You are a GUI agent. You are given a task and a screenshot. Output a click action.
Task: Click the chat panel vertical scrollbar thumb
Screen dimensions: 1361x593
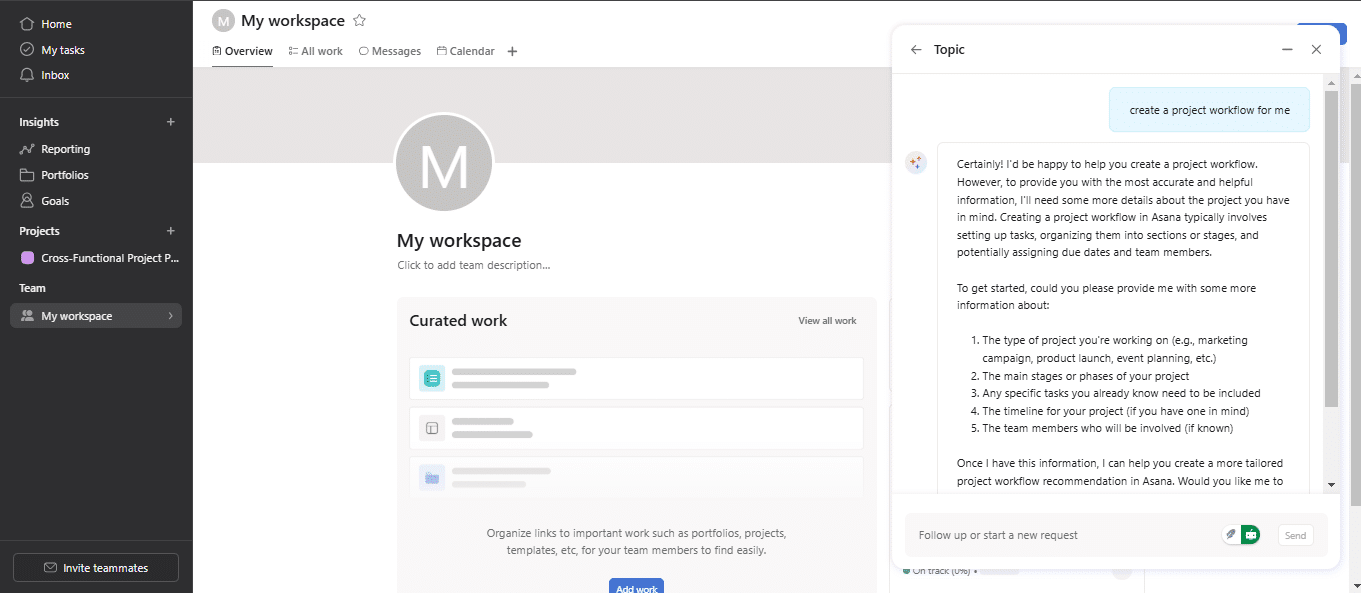(1331, 248)
